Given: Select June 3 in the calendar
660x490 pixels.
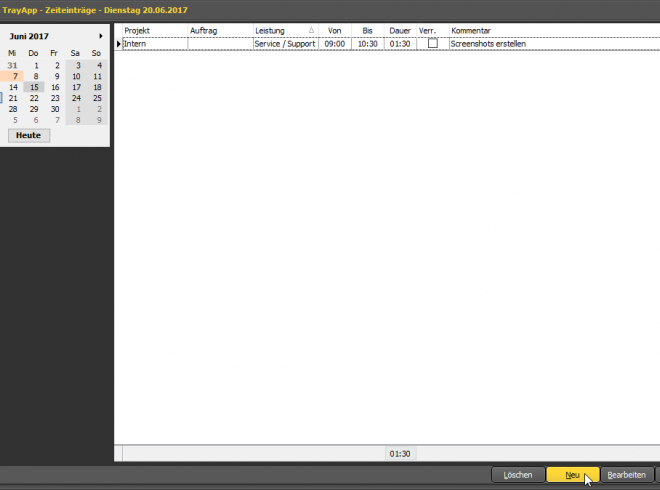Looking at the screenshot, I should (x=78, y=65).
